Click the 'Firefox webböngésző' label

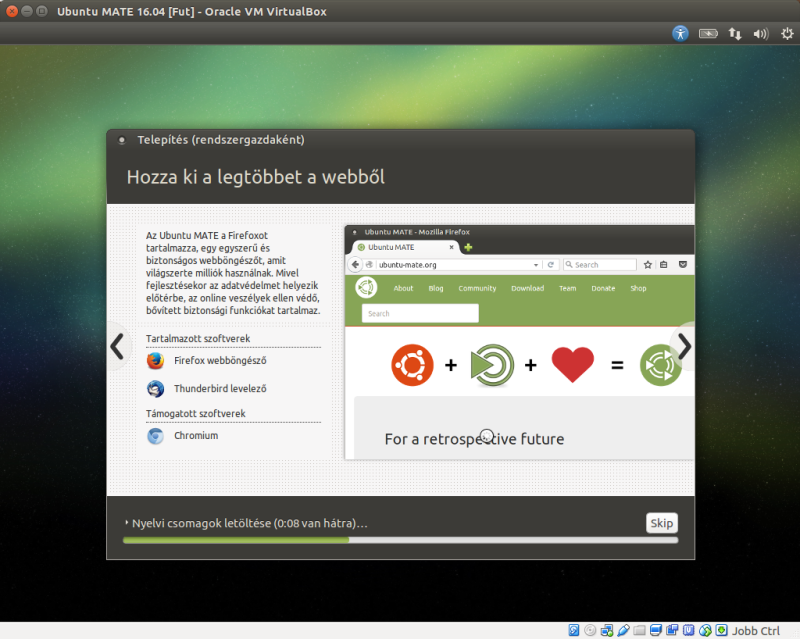(220, 361)
